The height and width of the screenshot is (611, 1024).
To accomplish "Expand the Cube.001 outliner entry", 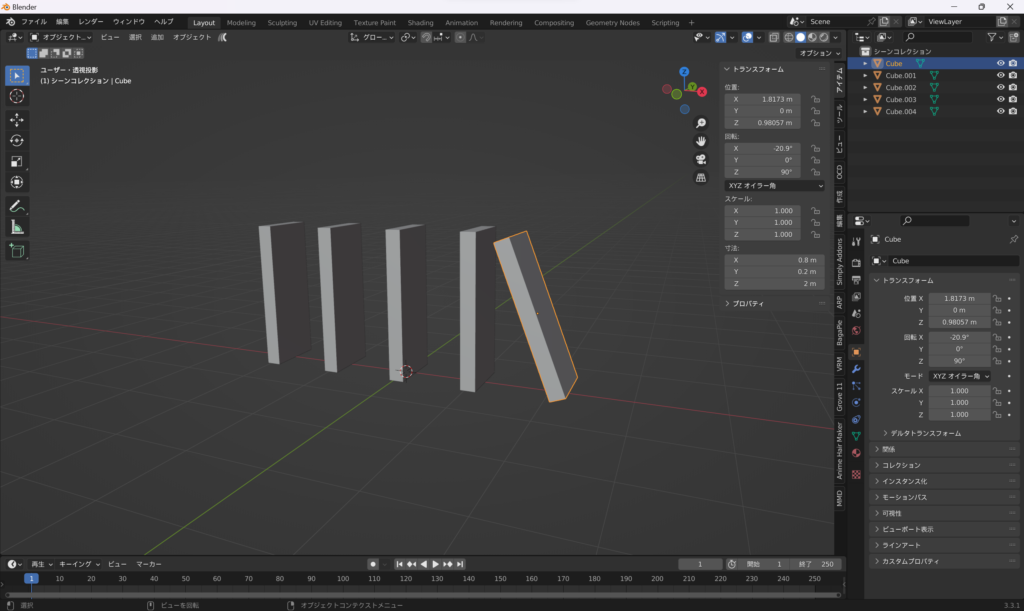I will pyautogui.click(x=865, y=76).
